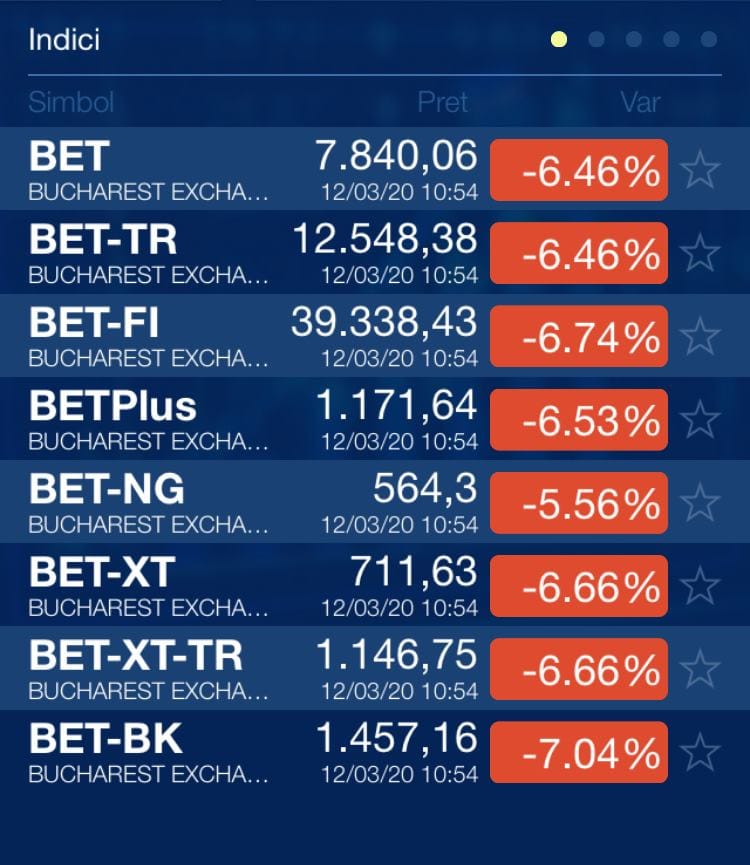Tap the star beside BET-NG
Screen dimensions: 750x865
[x=700, y=502]
